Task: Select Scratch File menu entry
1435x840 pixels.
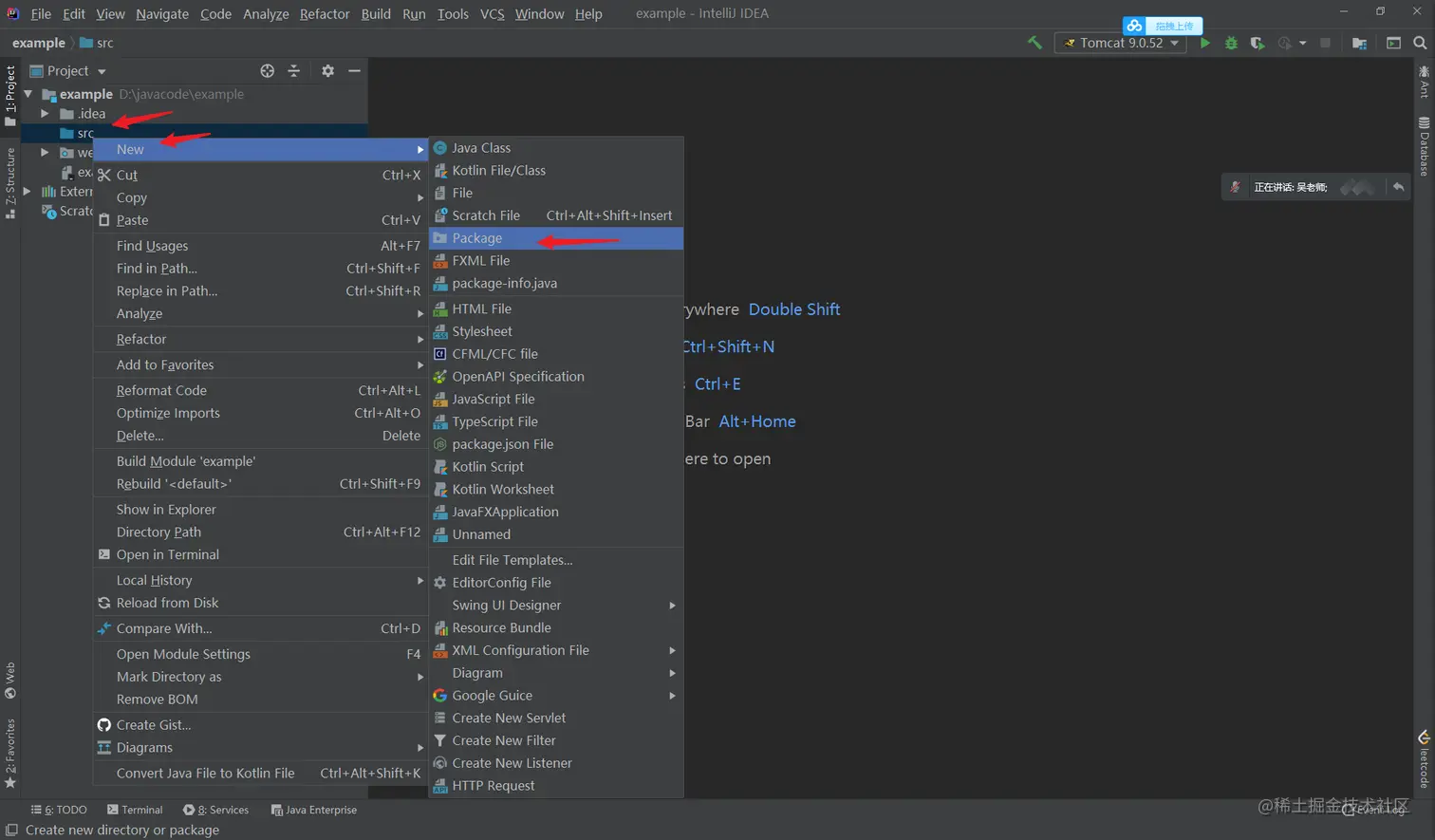Action: (x=556, y=215)
